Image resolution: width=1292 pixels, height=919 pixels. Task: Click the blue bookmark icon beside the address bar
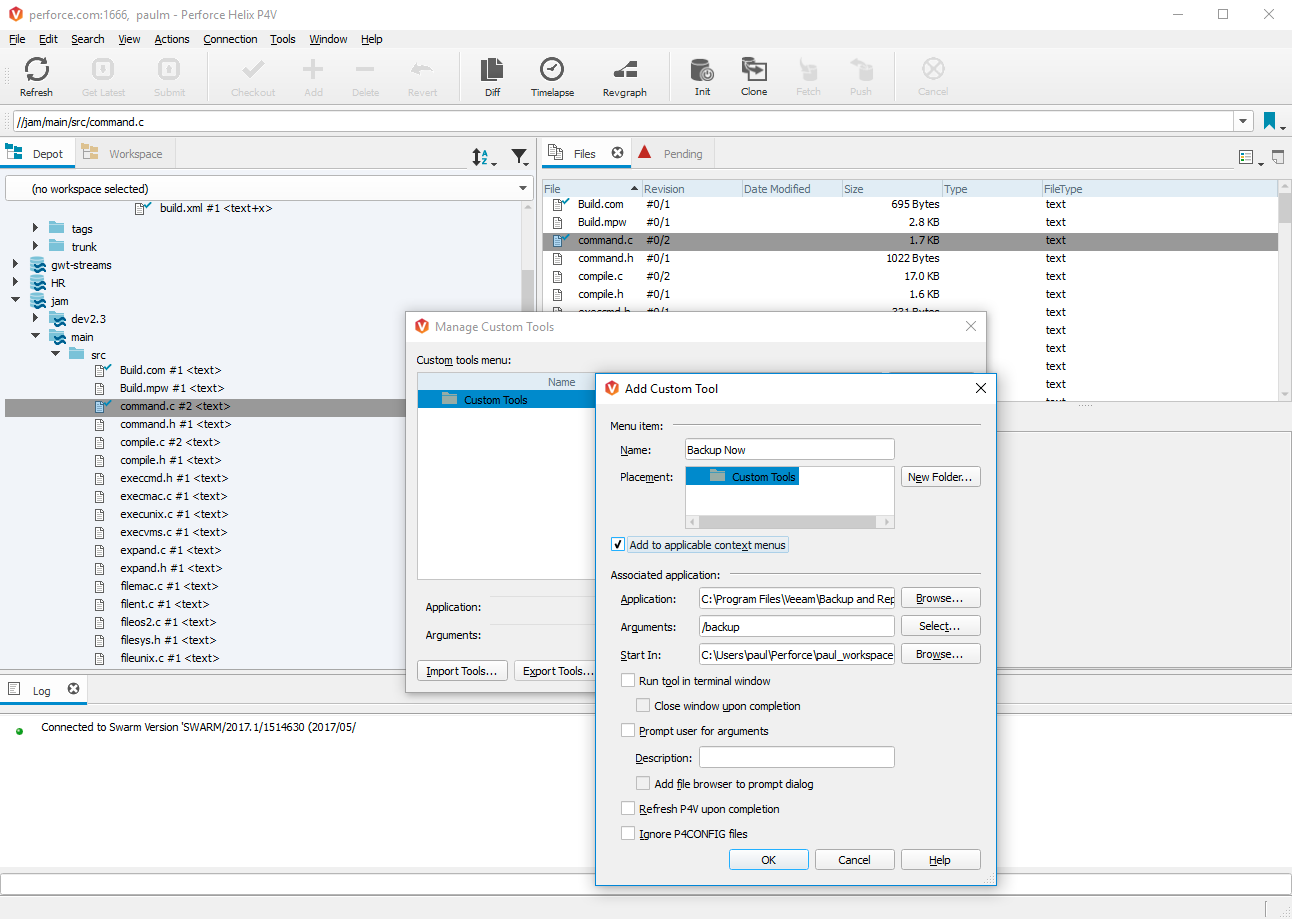point(1269,120)
